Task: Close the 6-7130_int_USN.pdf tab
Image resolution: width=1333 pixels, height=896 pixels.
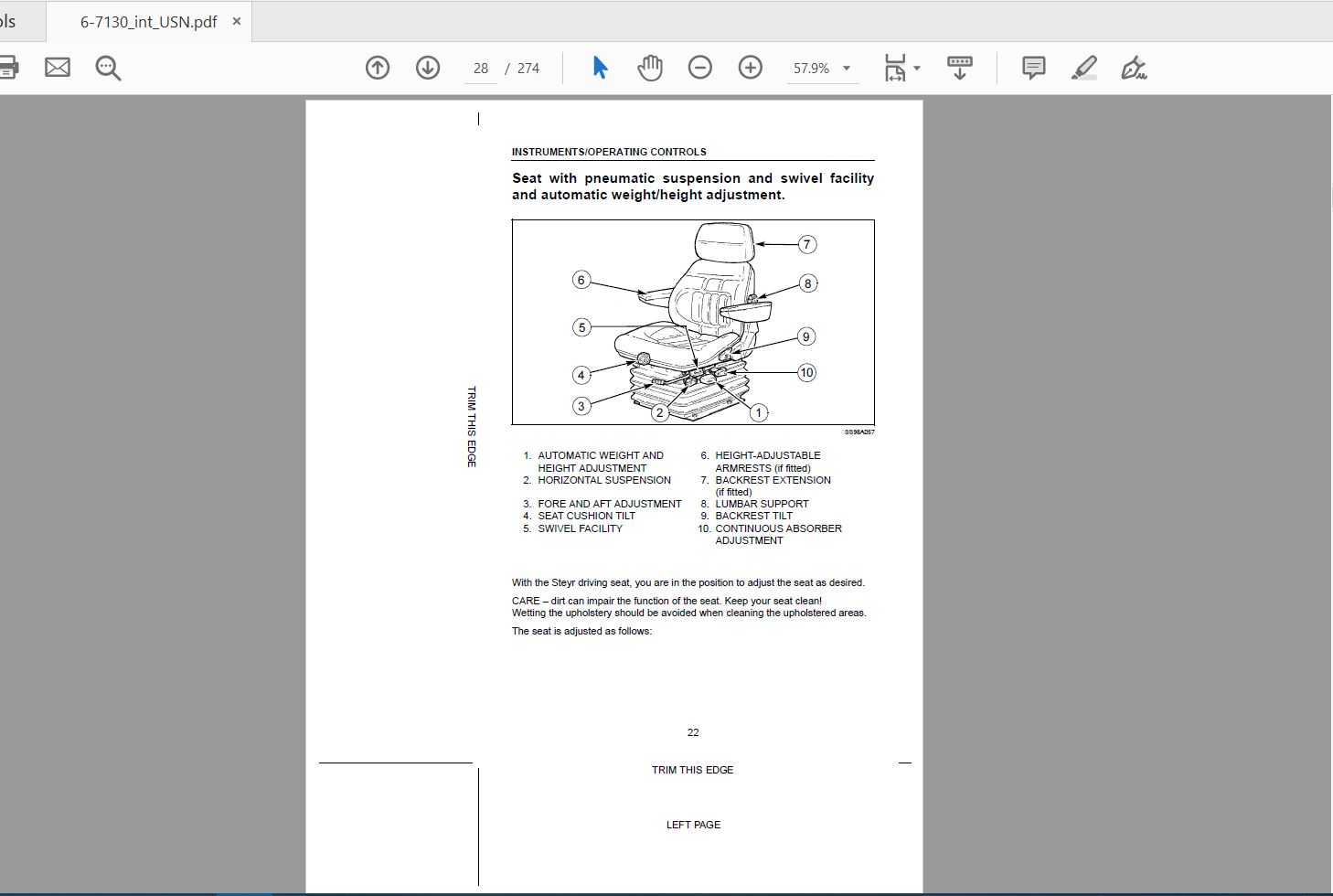Action: click(x=237, y=21)
